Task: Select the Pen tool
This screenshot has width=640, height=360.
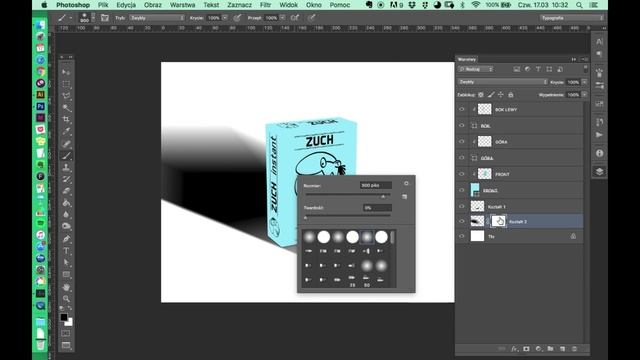Action: [x=66, y=239]
